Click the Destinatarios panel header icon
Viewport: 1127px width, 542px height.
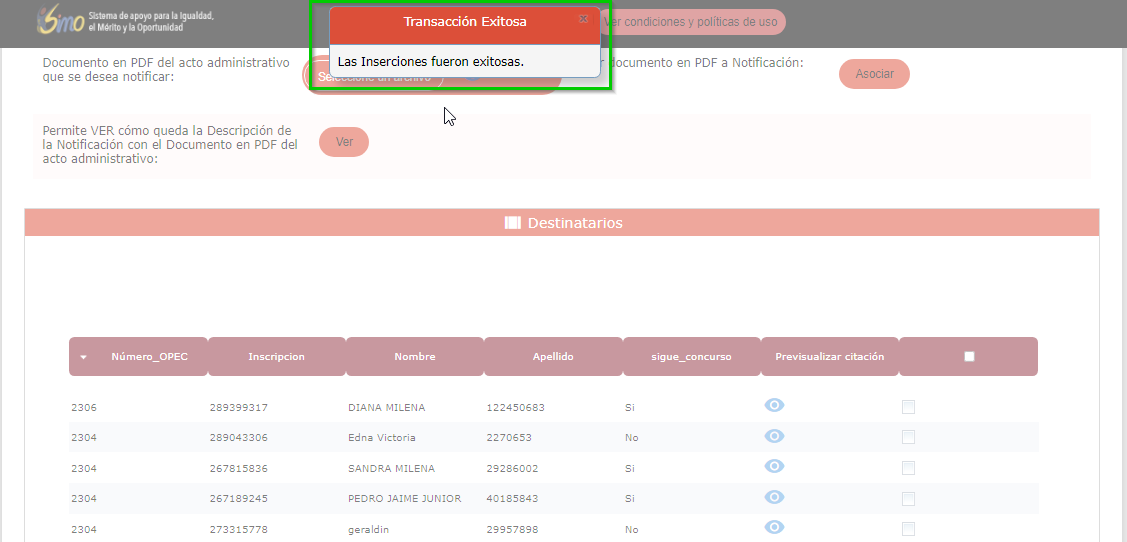[513, 223]
